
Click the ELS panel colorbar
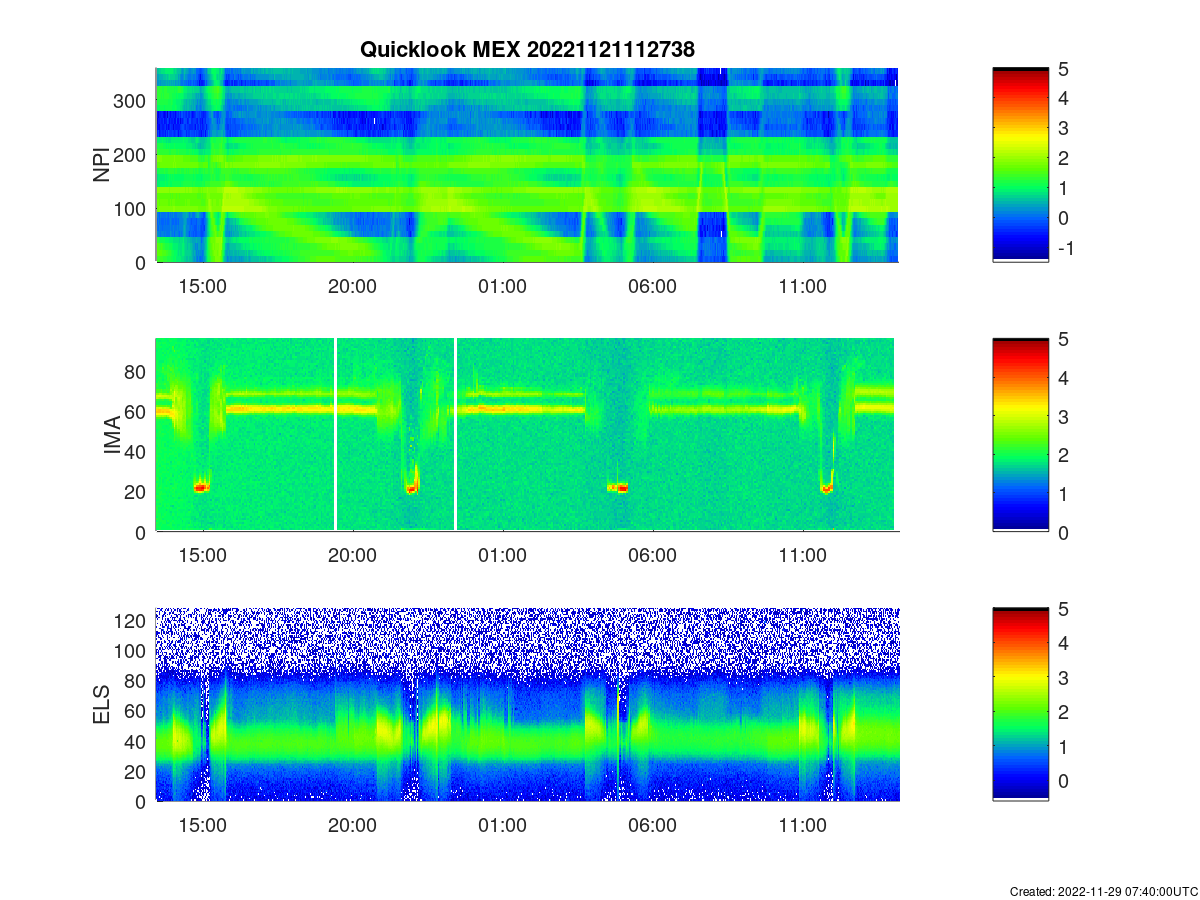click(x=1020, y=704)
